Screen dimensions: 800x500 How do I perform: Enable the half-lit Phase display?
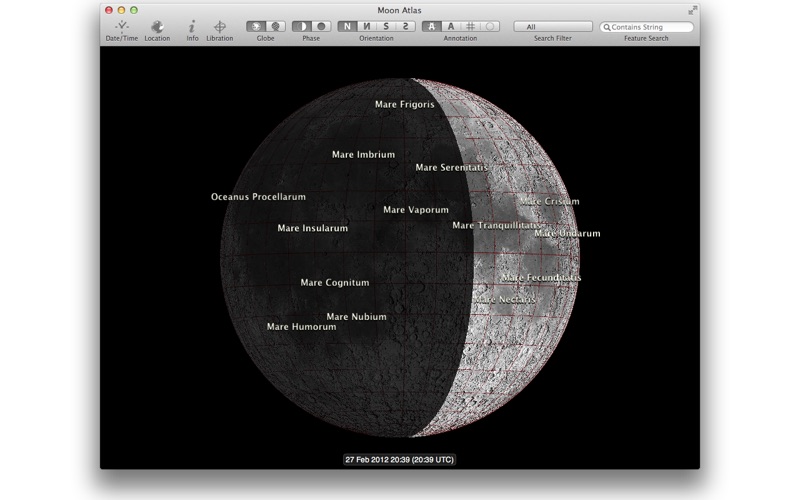(302, 26)
